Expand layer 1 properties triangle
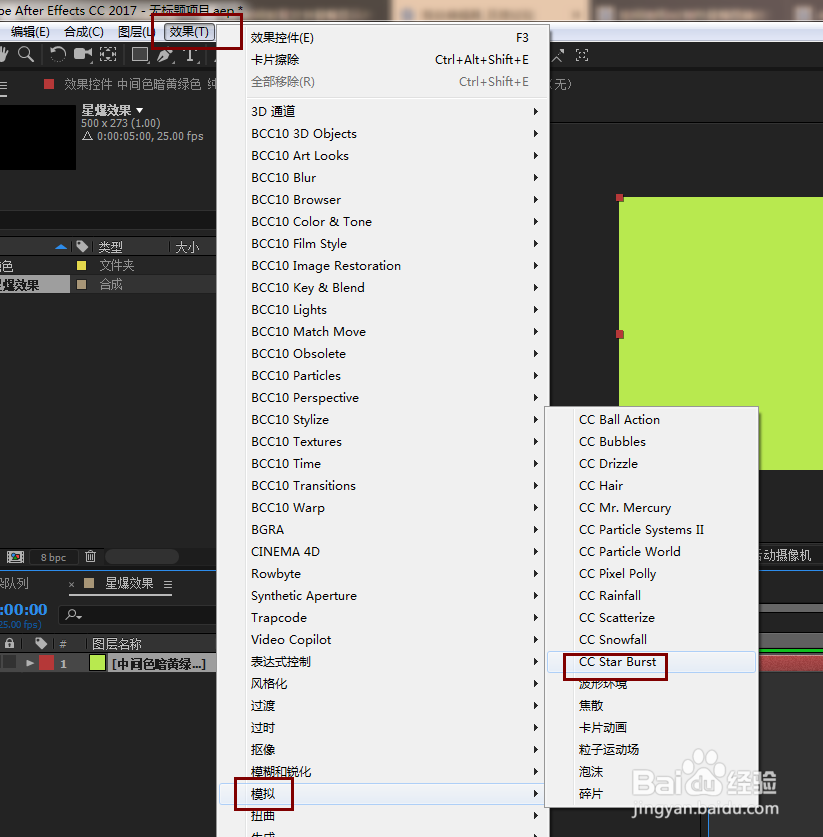Viewport: 823px width, 837px height. click(30, 663)
